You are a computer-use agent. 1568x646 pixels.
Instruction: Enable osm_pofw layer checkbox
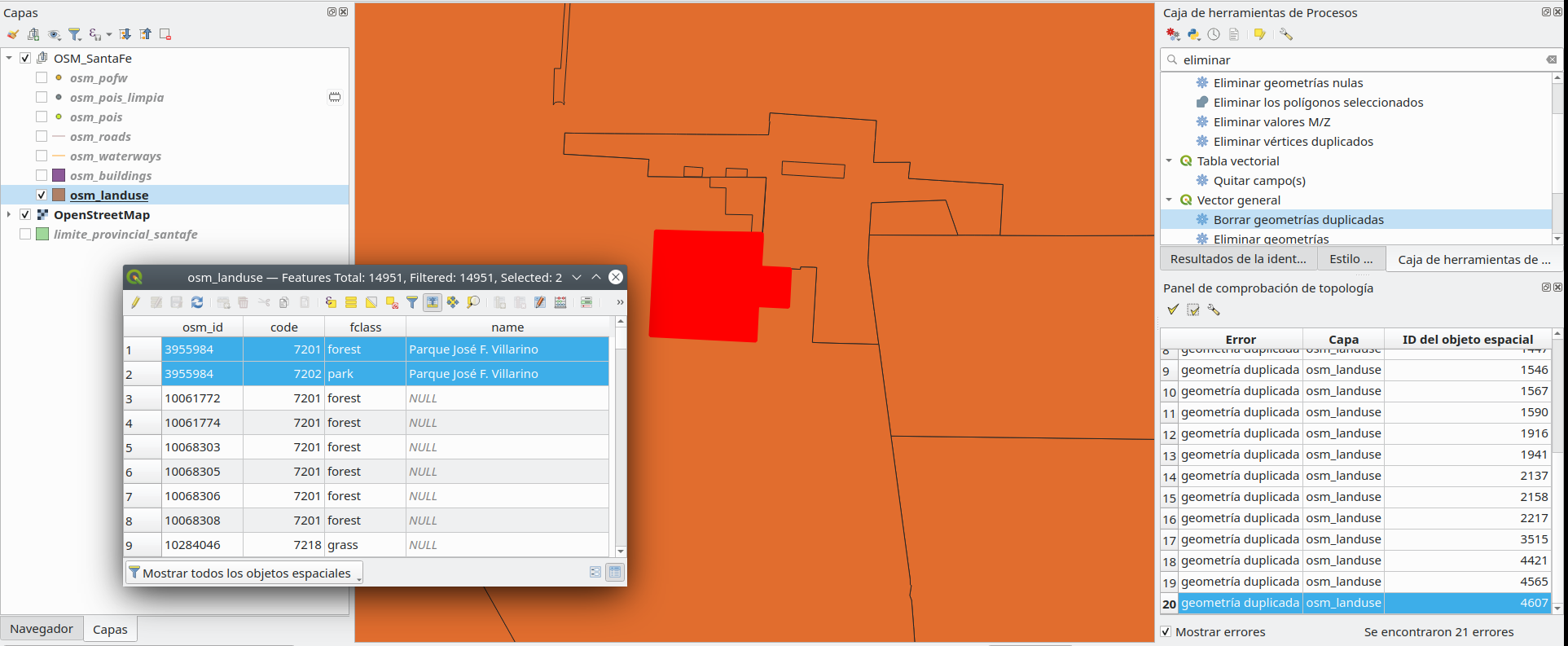click(x=42, y=77)
